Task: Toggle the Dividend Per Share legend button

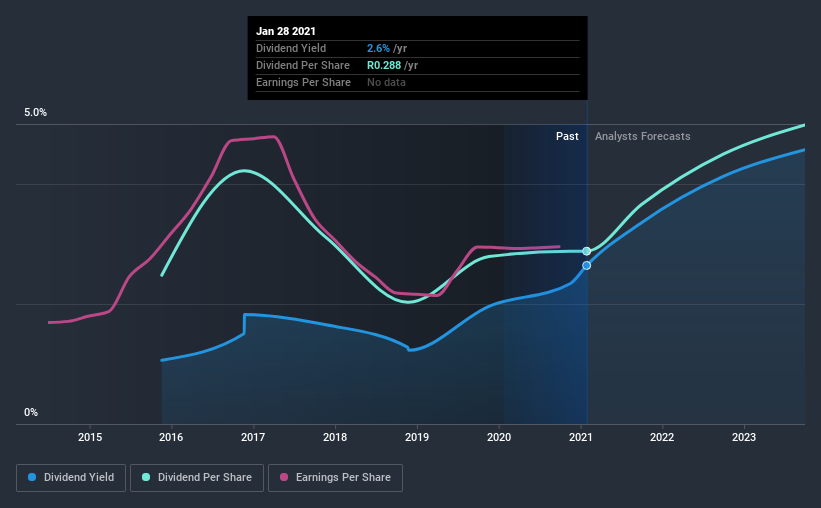Action: (197, 478)
